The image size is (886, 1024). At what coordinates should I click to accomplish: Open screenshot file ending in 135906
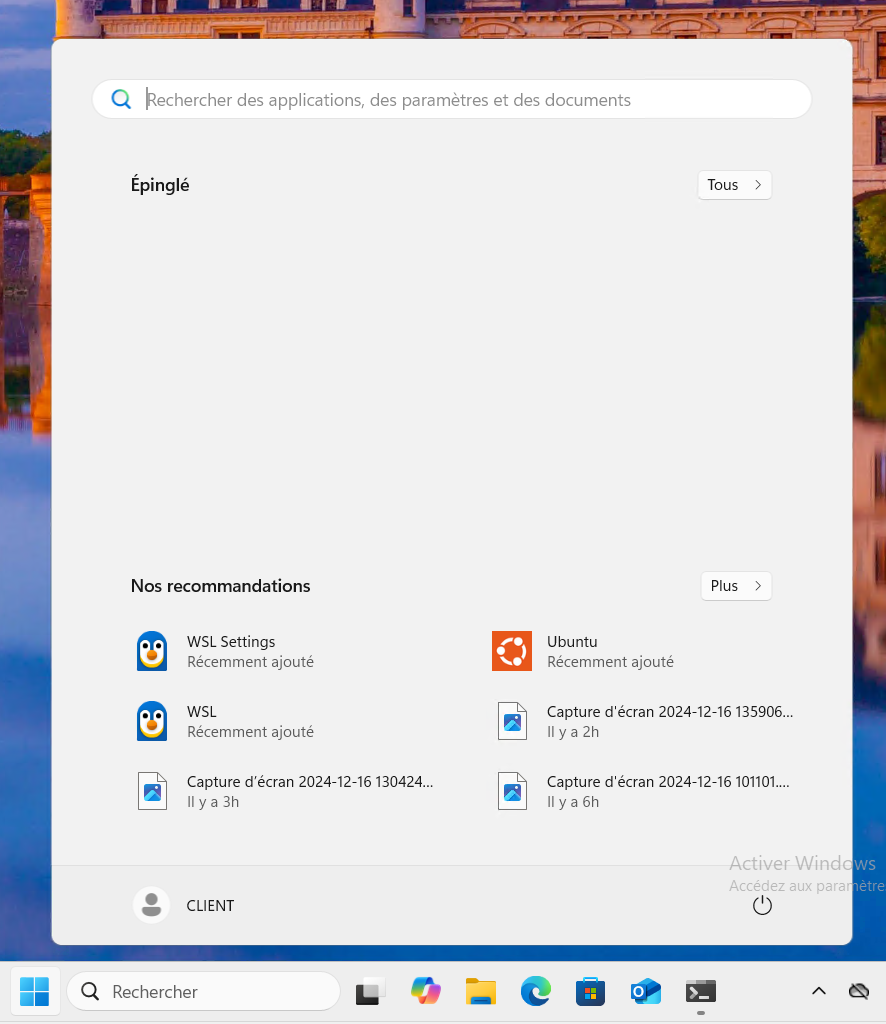[668, 721]
